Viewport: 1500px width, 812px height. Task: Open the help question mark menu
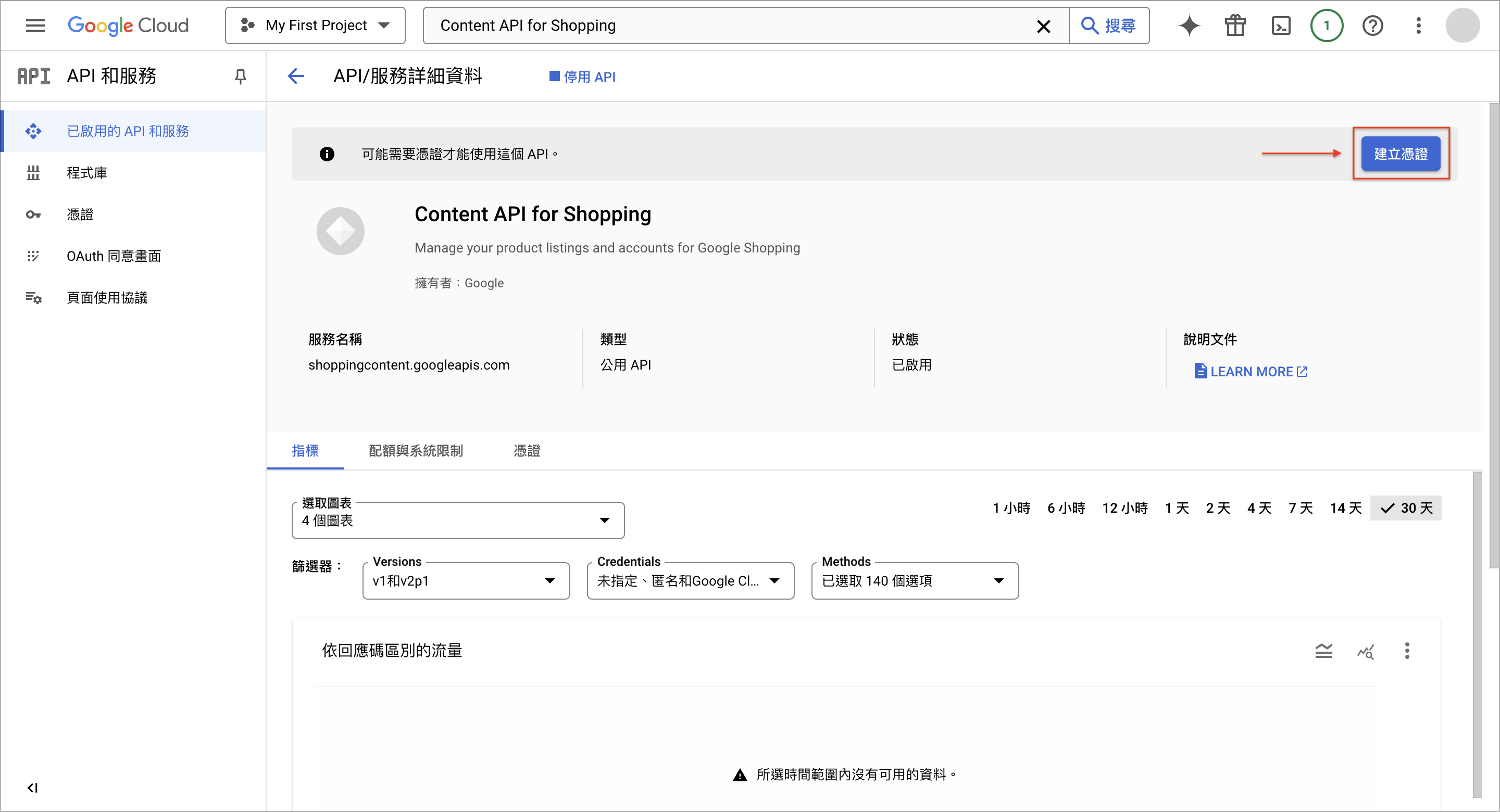(1372, 26)
